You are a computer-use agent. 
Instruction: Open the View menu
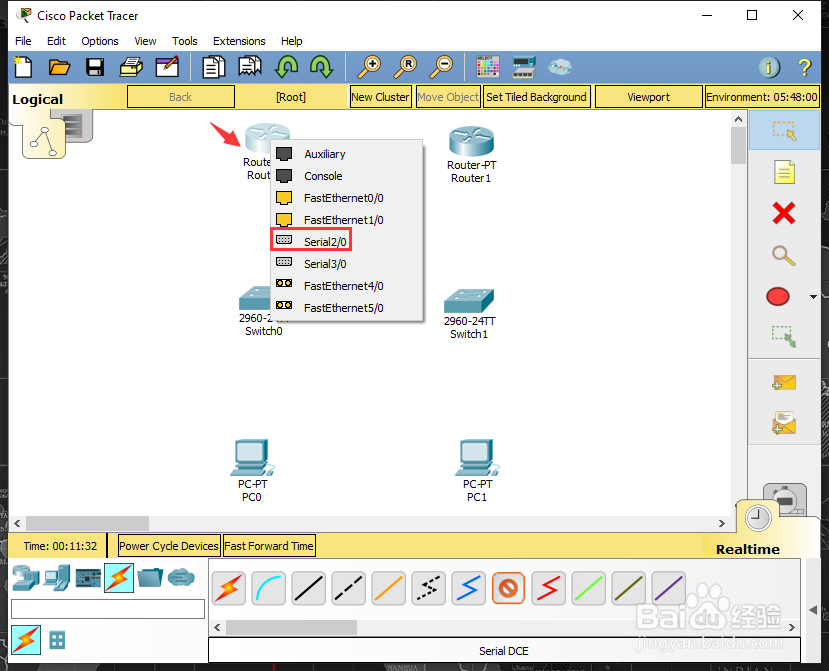point(145,41)
